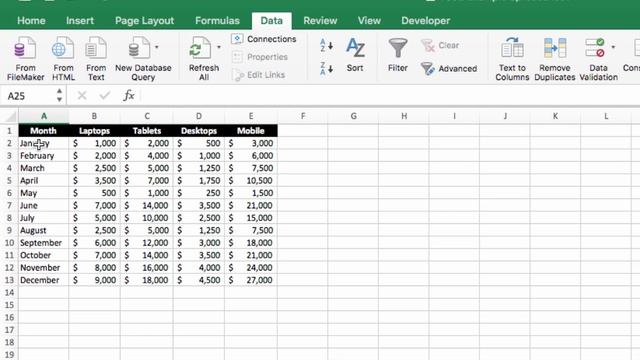This screenshot has height=360, width=640.
Task: Click the Desktops header cell
Action: tap(199, 131)
